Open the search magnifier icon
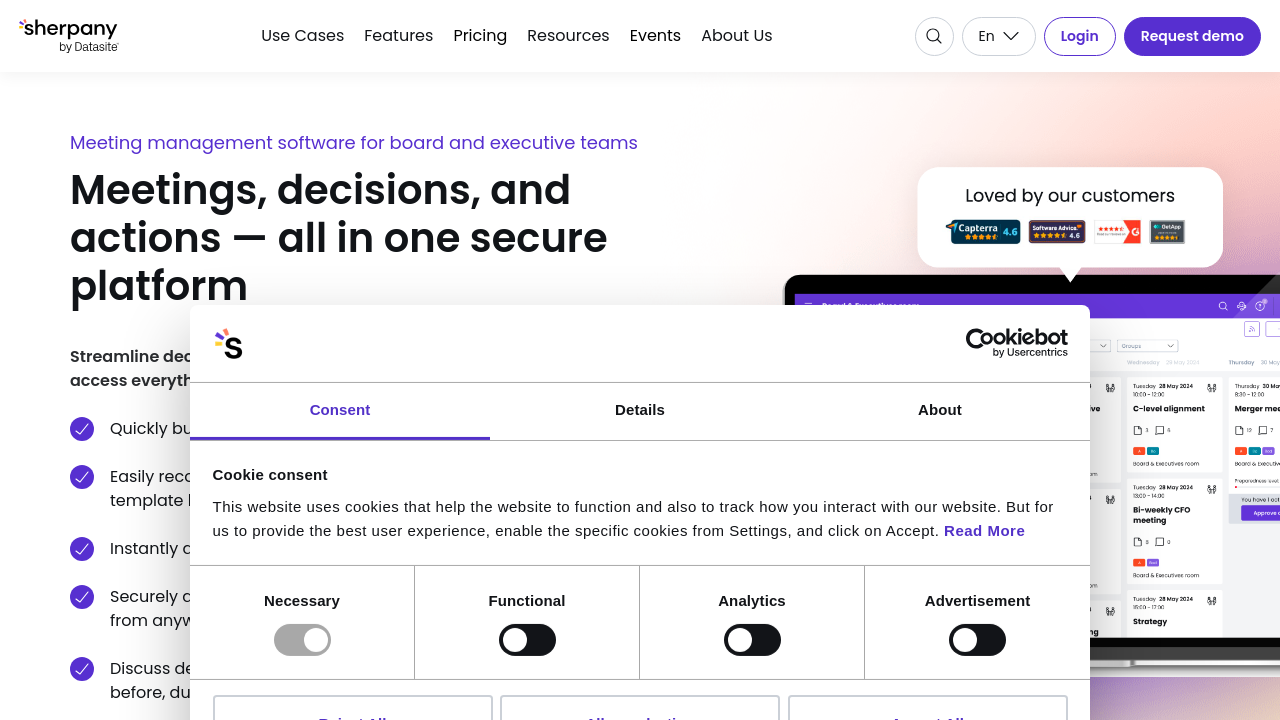The width and height of the screenshot is (1280, 720). coord(934,37)
